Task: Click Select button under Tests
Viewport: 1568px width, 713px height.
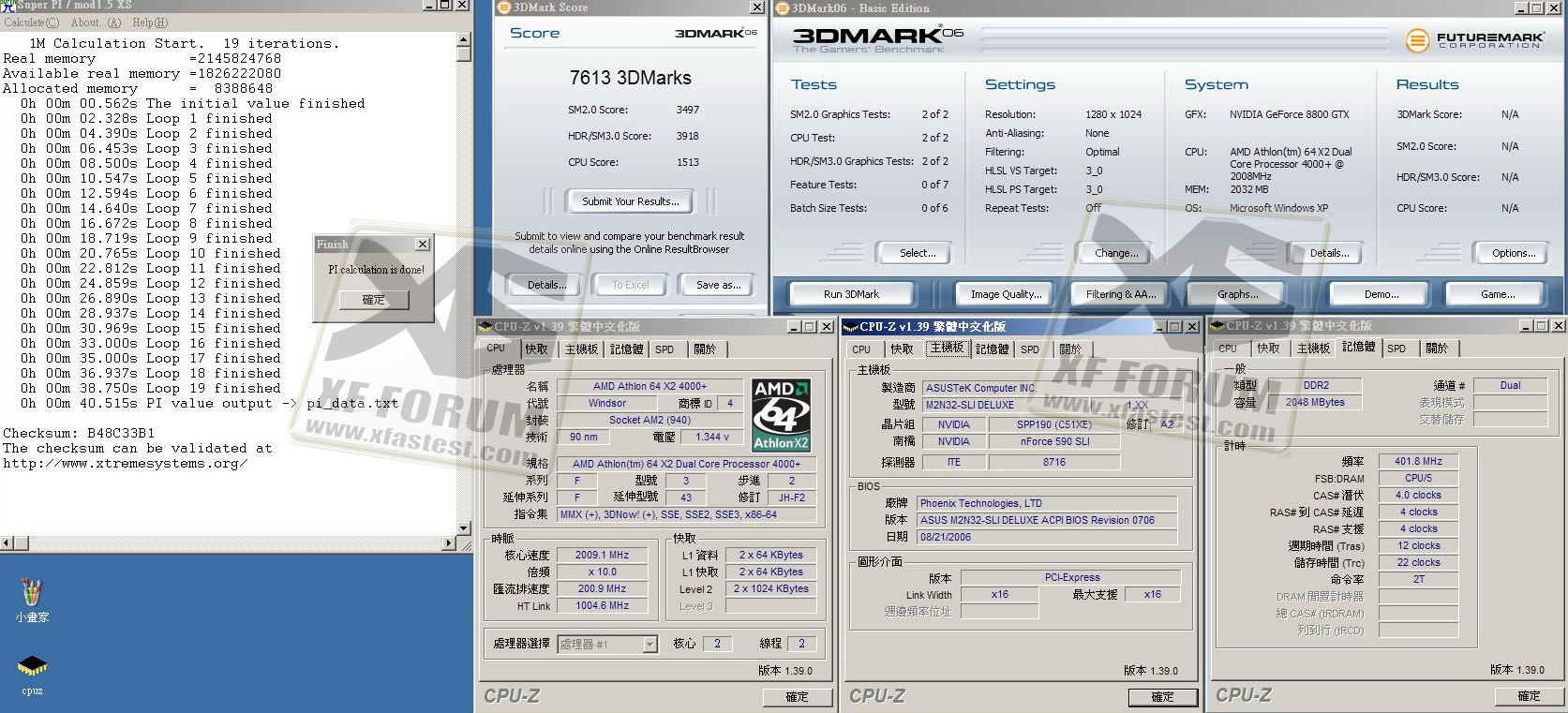Action: pos(917,253)
